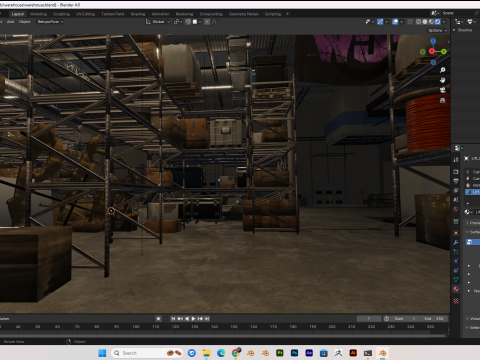480x360 pixels.
Task: Switch to Material Preview viewport shading
Action: [431, 22]
